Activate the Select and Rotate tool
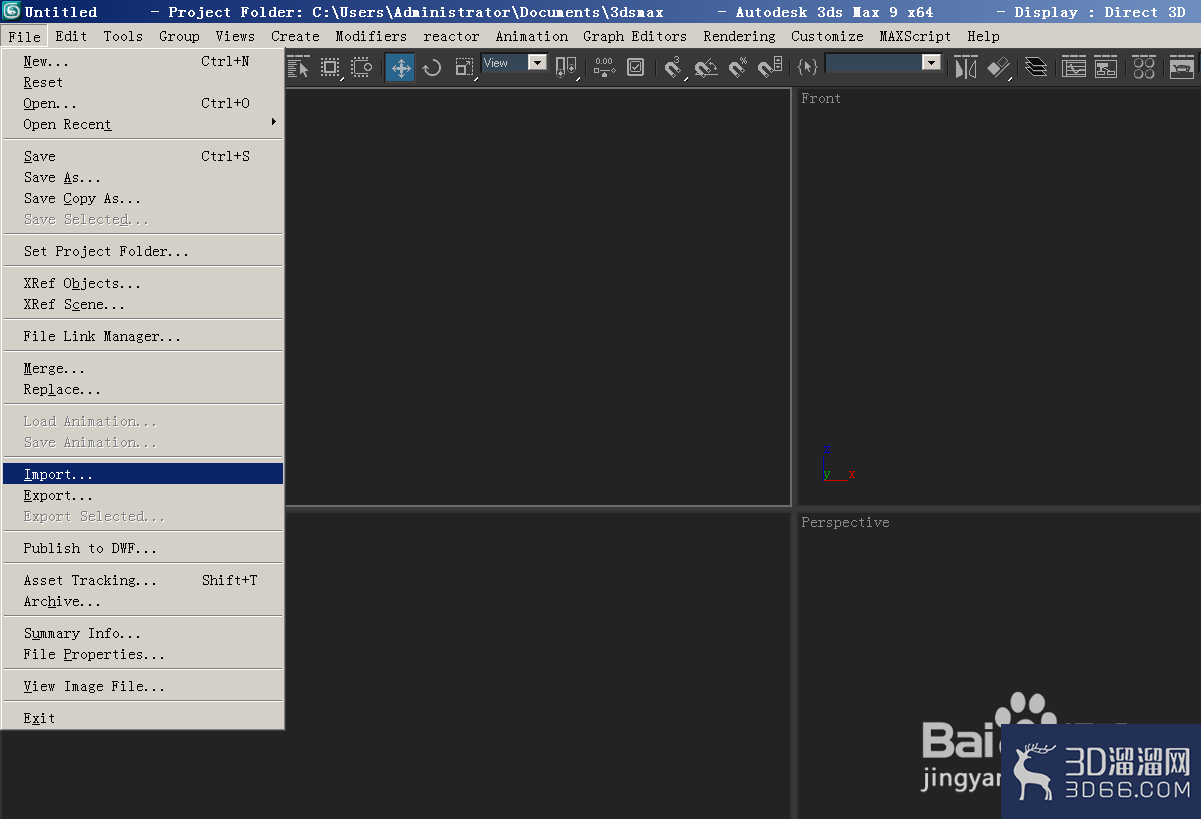The height and width of the screenshot is (819, 1201). [x=432, y=68]
